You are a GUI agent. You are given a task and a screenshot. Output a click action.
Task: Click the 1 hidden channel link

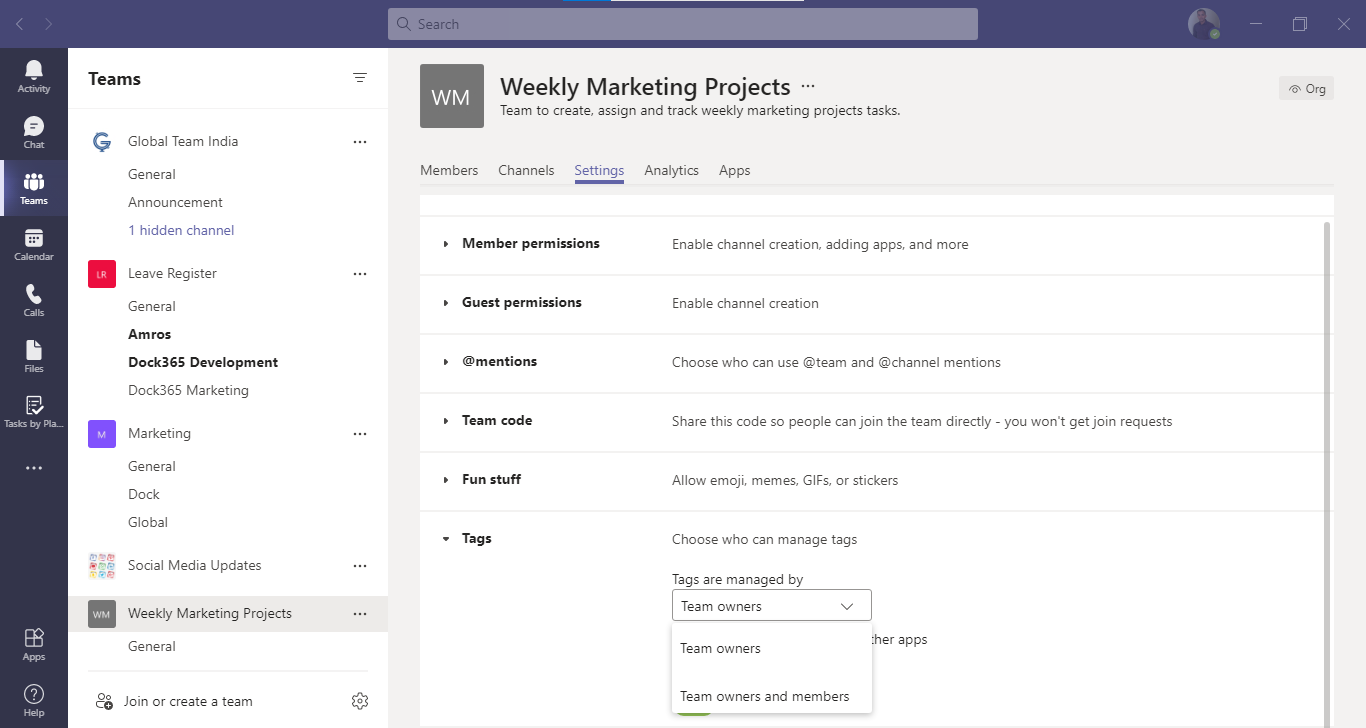[x=181, y=230]
